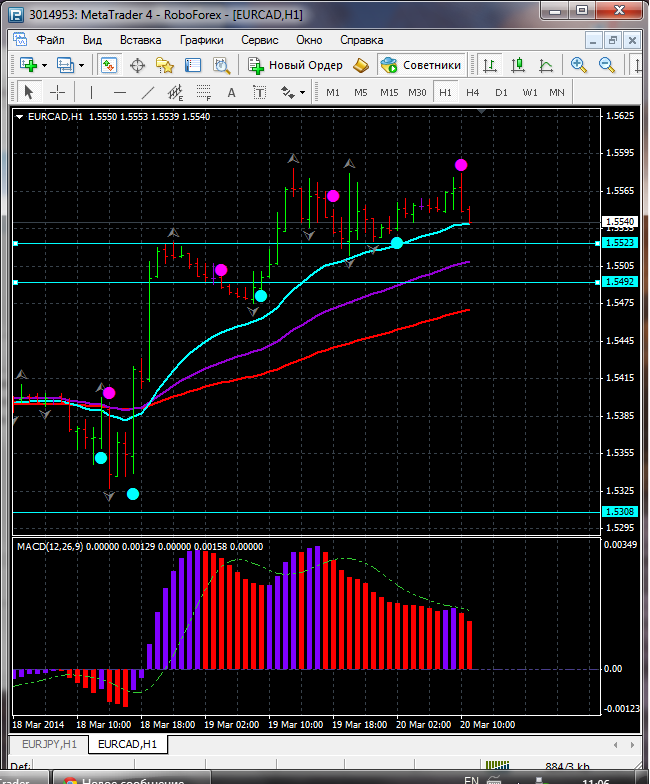Draw a trendline with the diagonal line tool
Viewport: 650px width, 784px height.
[148, 92]
